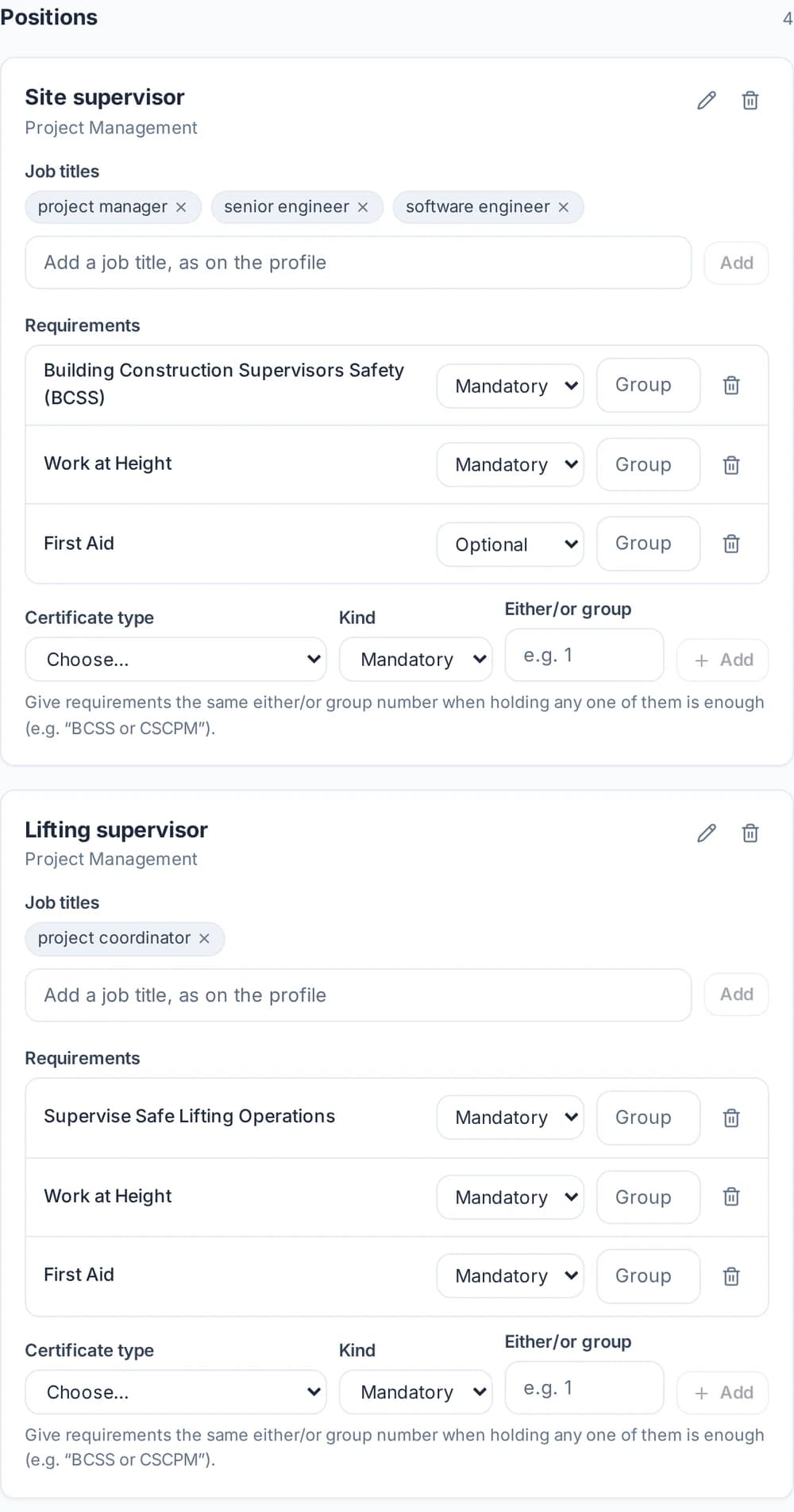Remove the software engineer job title

[564, 207]
